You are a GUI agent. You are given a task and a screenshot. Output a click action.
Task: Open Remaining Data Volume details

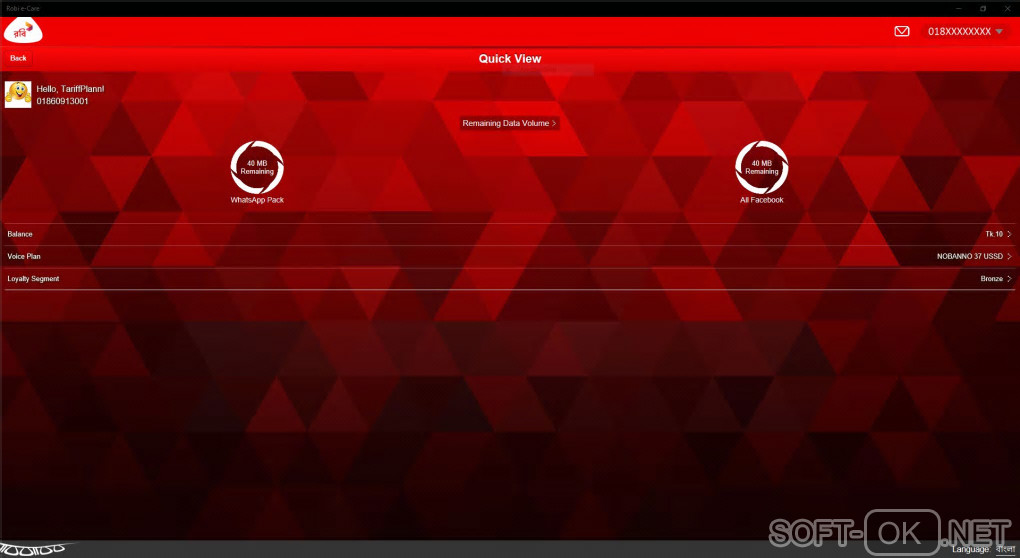(509, 123)
